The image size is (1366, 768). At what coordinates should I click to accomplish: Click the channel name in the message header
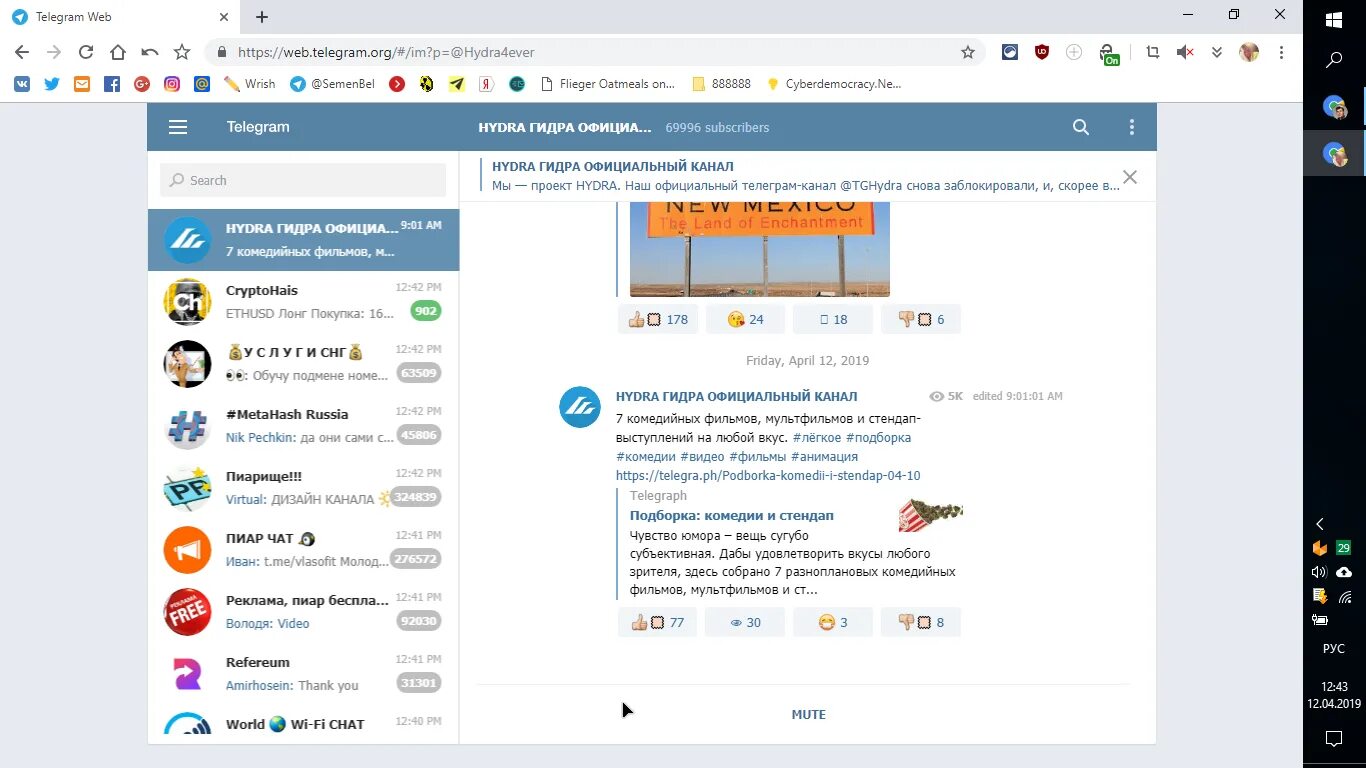[x=736, y=396]
